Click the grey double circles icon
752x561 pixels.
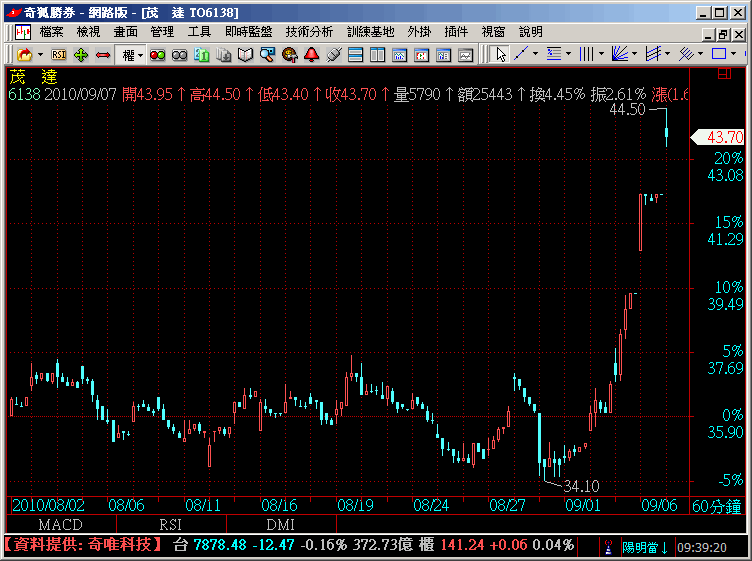pyautogui.click(x=179, y=54)
